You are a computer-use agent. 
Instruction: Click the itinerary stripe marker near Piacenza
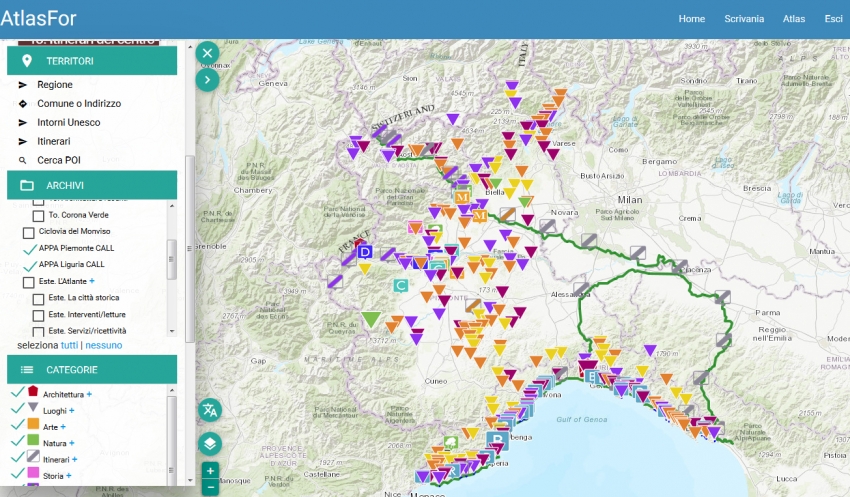pyautogui.click(x=680, y=266)
